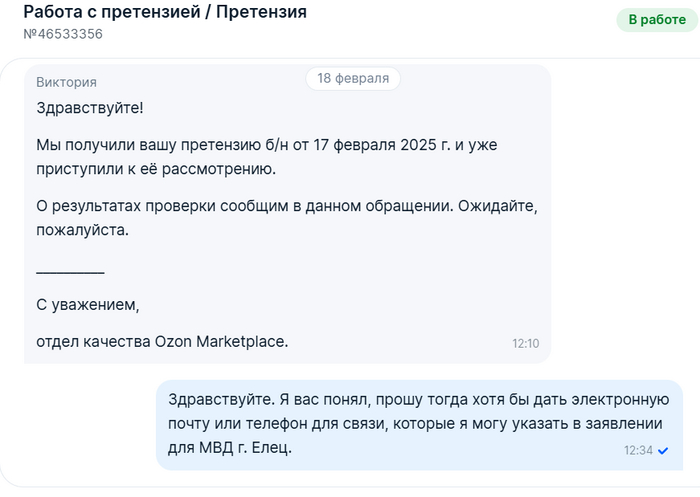Click the words "МВД г. Елец"
Image resolution: width=700 pixels, height=497 pixels.
(x=245, y=447)
